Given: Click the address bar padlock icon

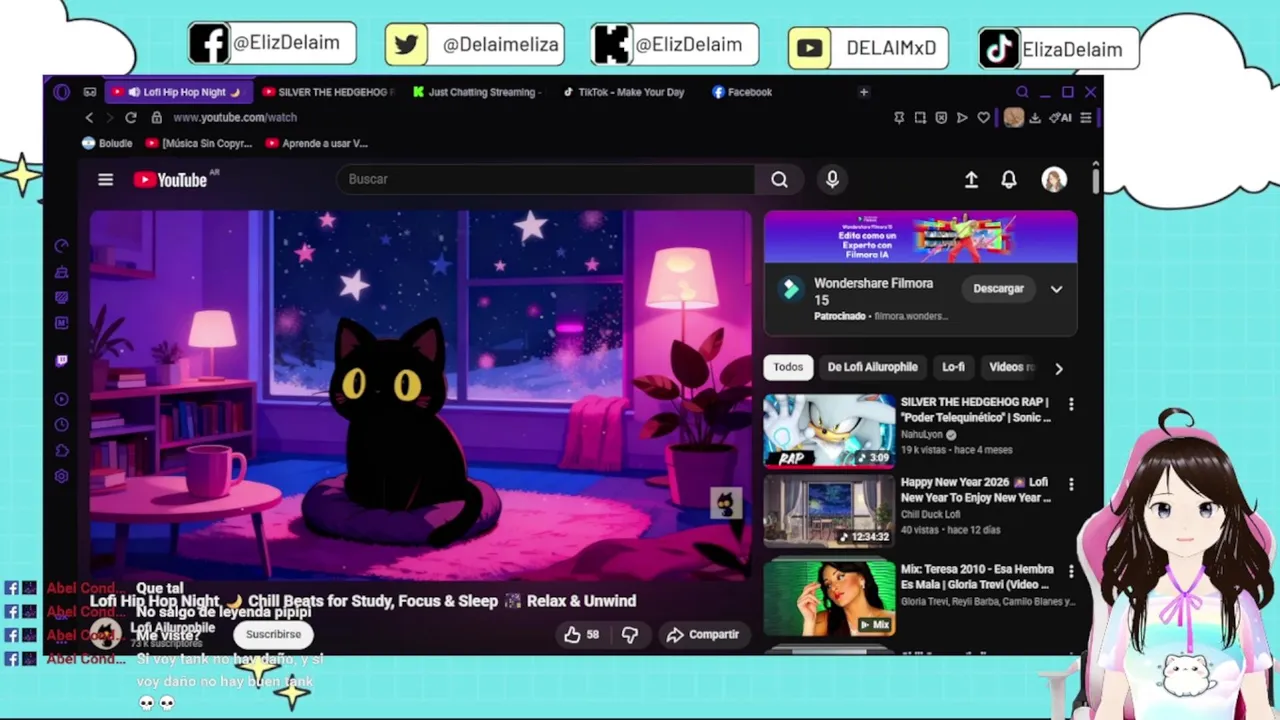Looking at the screenshot, I should point(156,117).
